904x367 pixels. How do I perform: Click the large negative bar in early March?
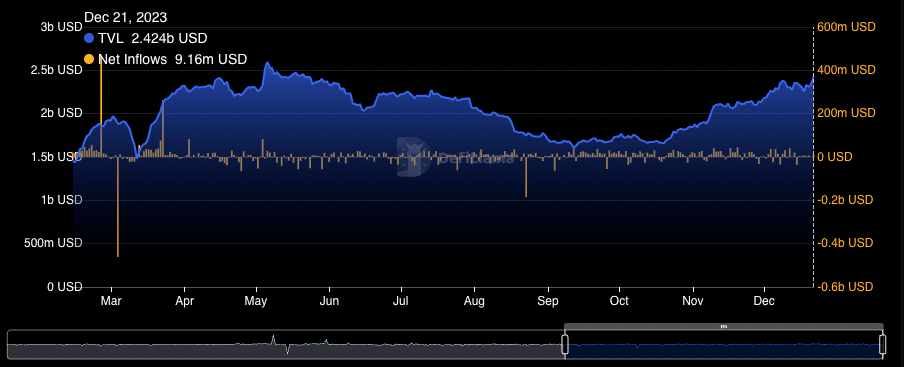[118, 206]
